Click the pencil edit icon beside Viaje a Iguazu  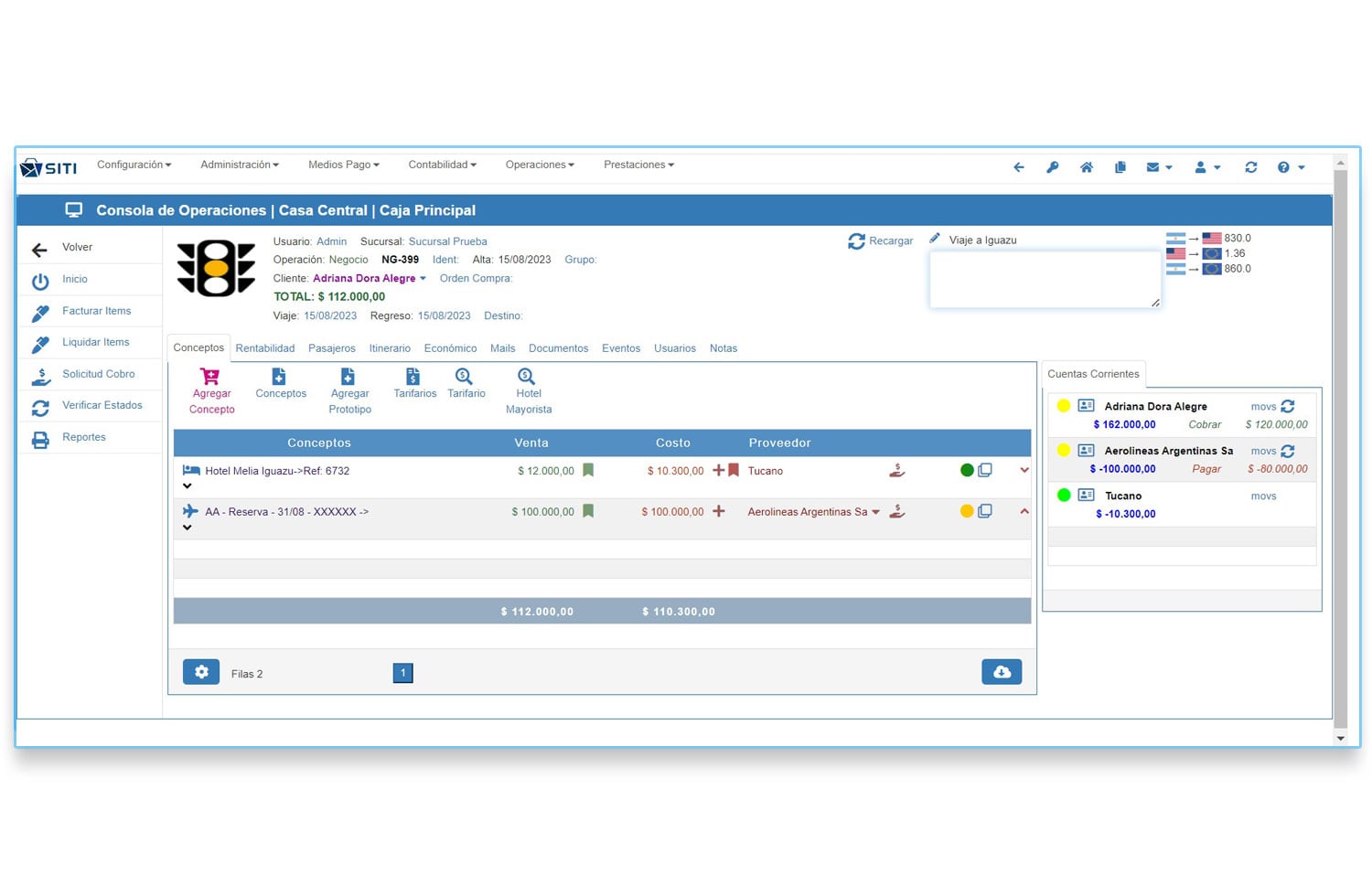(x=935, y=239)
